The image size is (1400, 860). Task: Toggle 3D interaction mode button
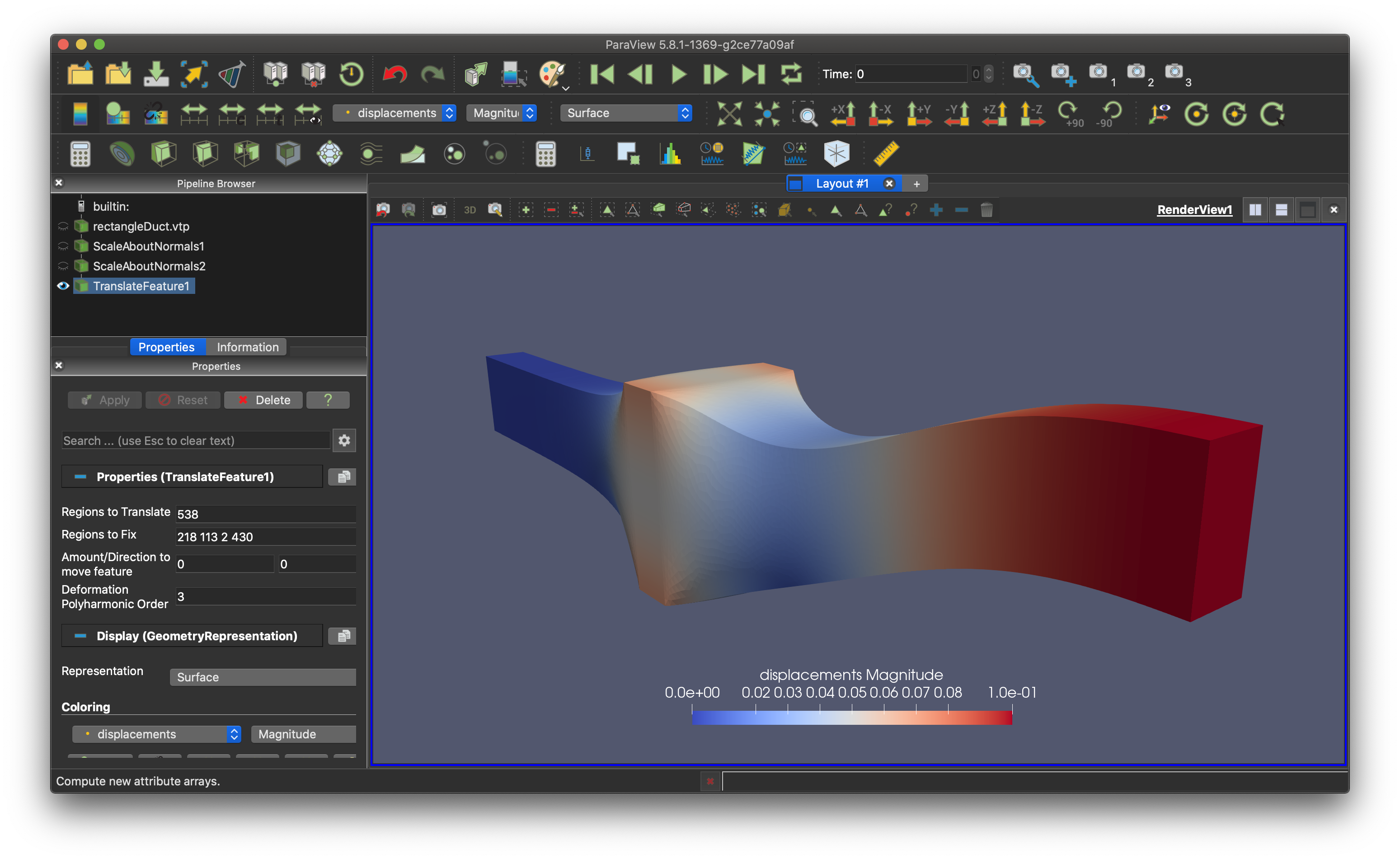(470, 210)
